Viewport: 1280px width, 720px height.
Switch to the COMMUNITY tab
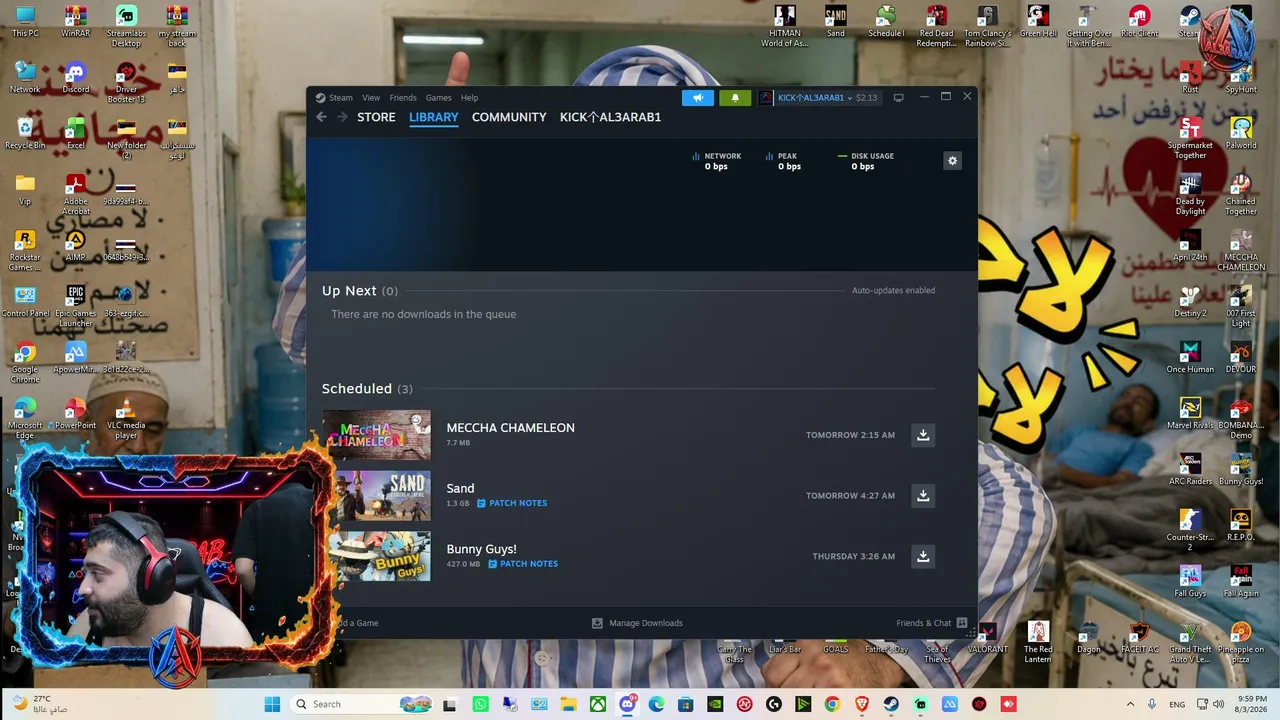tap(509, 117)
